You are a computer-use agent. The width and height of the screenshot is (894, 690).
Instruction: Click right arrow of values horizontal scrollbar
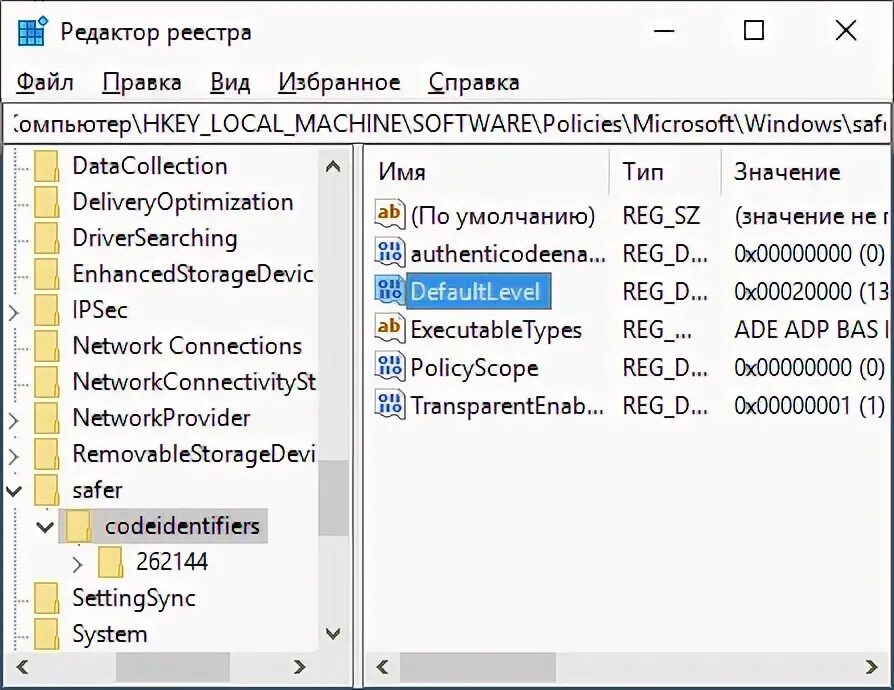871,667
